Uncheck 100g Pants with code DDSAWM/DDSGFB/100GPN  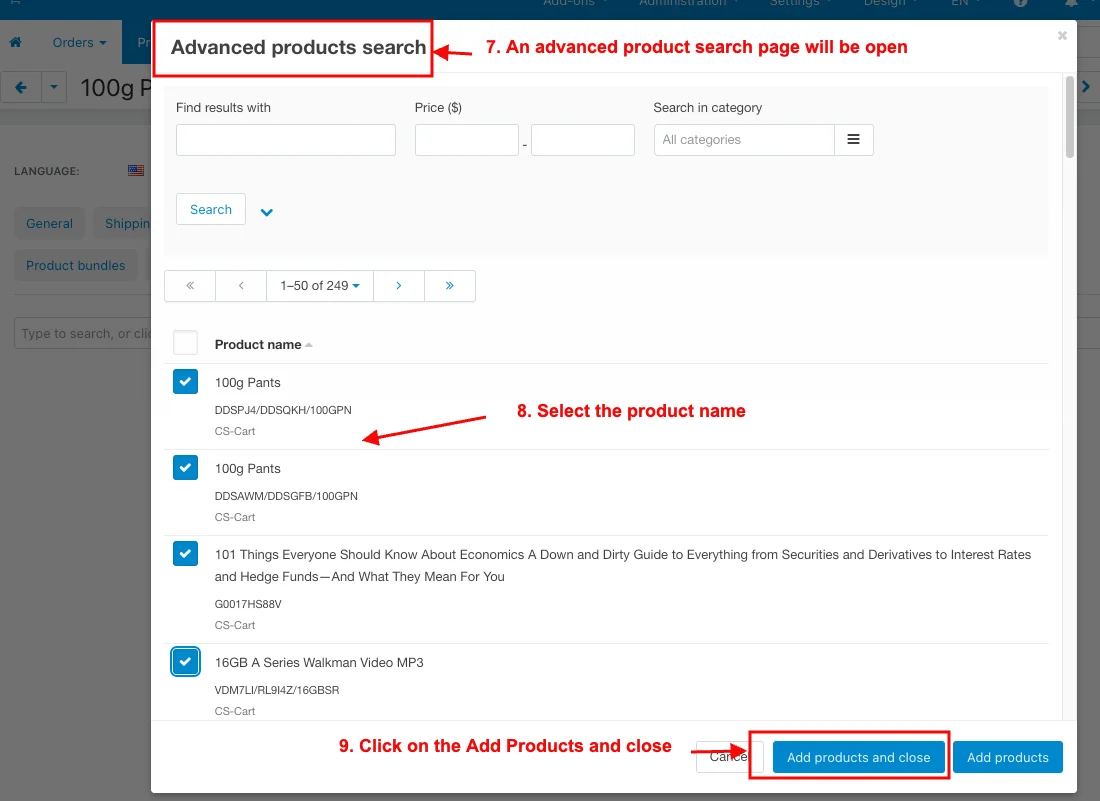[x=185, y=468]
